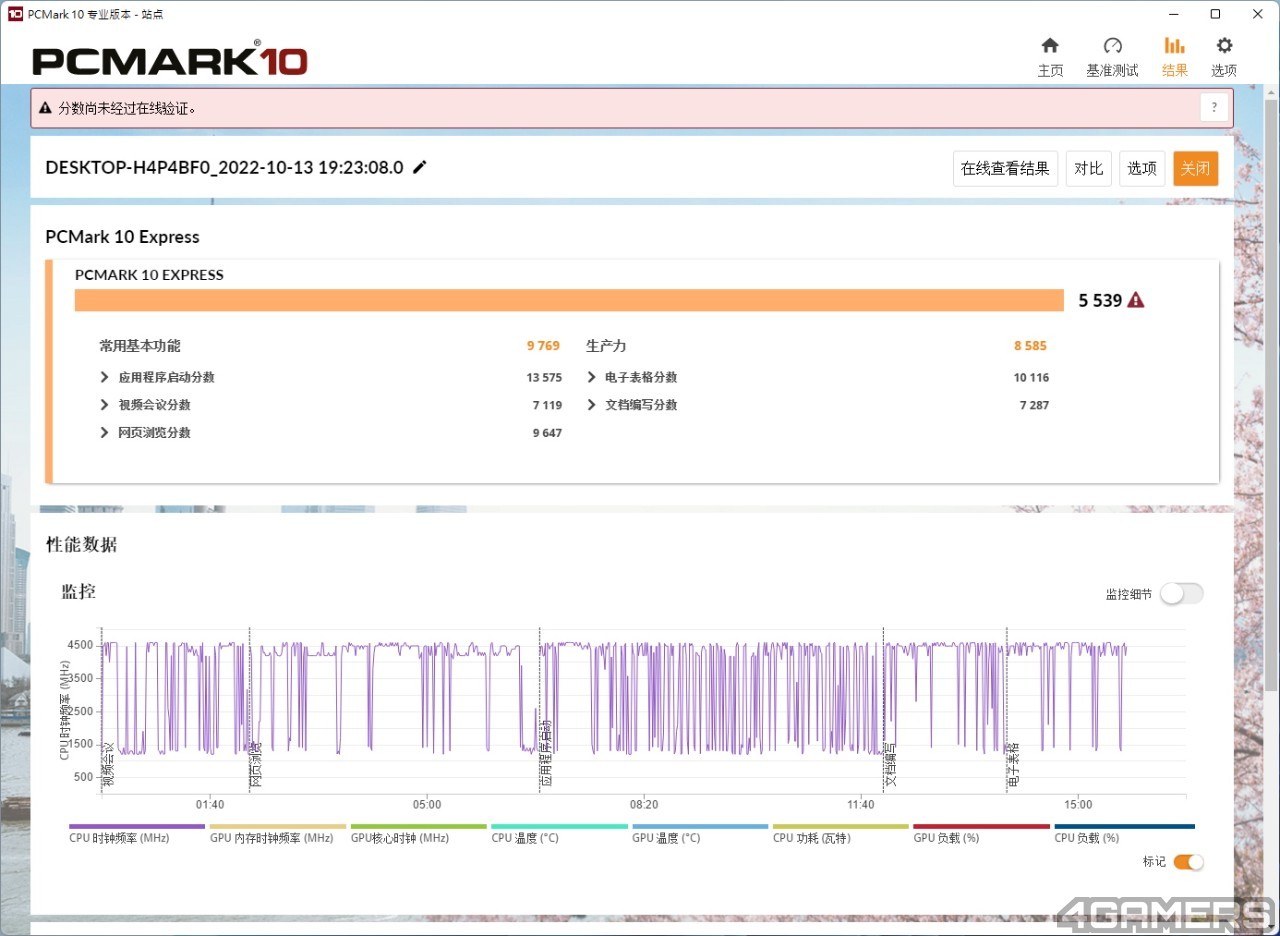Select the 结果 results chart icon

click(1175, 46)
